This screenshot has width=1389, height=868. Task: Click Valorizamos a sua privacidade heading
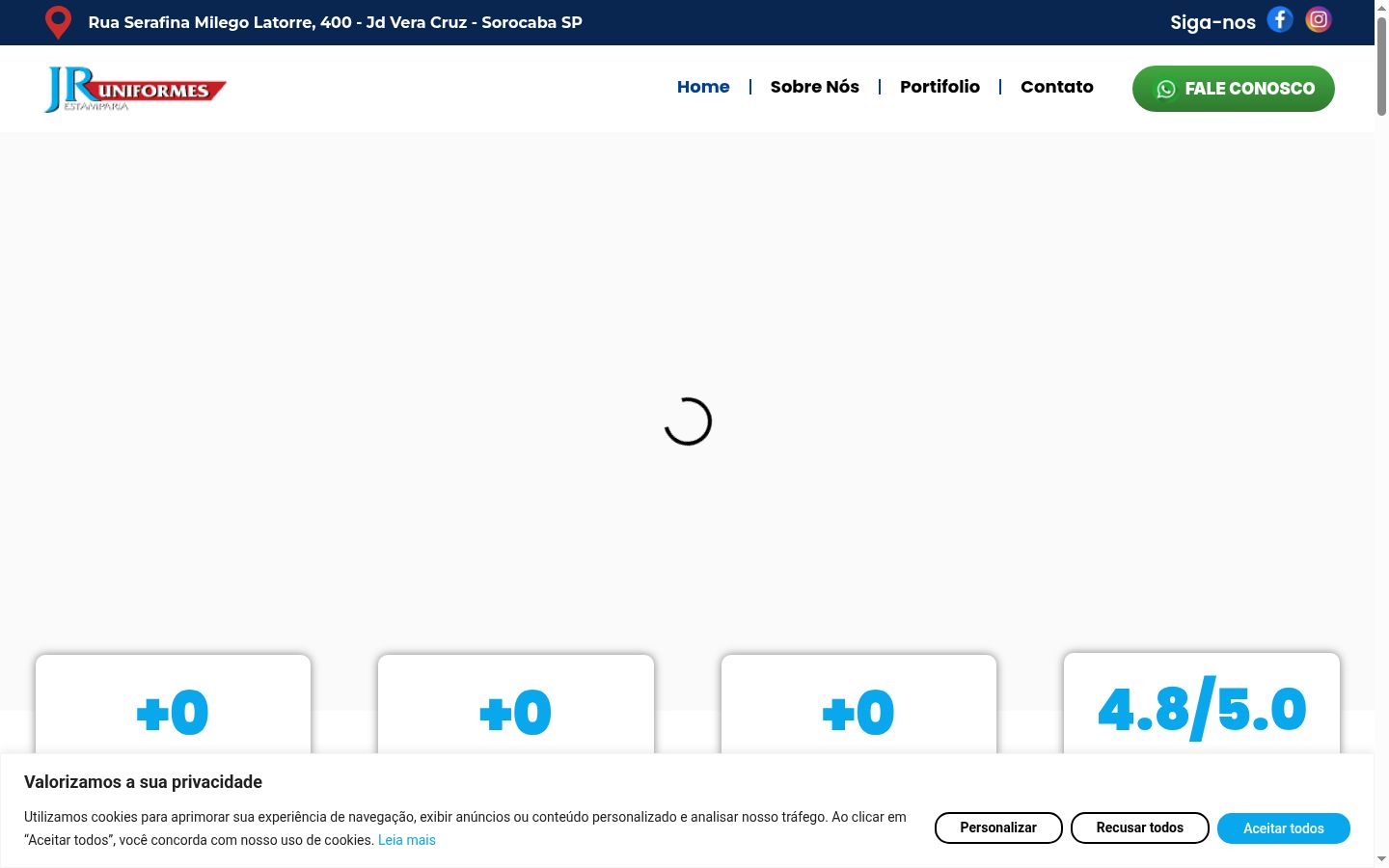click(x=143, y=782)
